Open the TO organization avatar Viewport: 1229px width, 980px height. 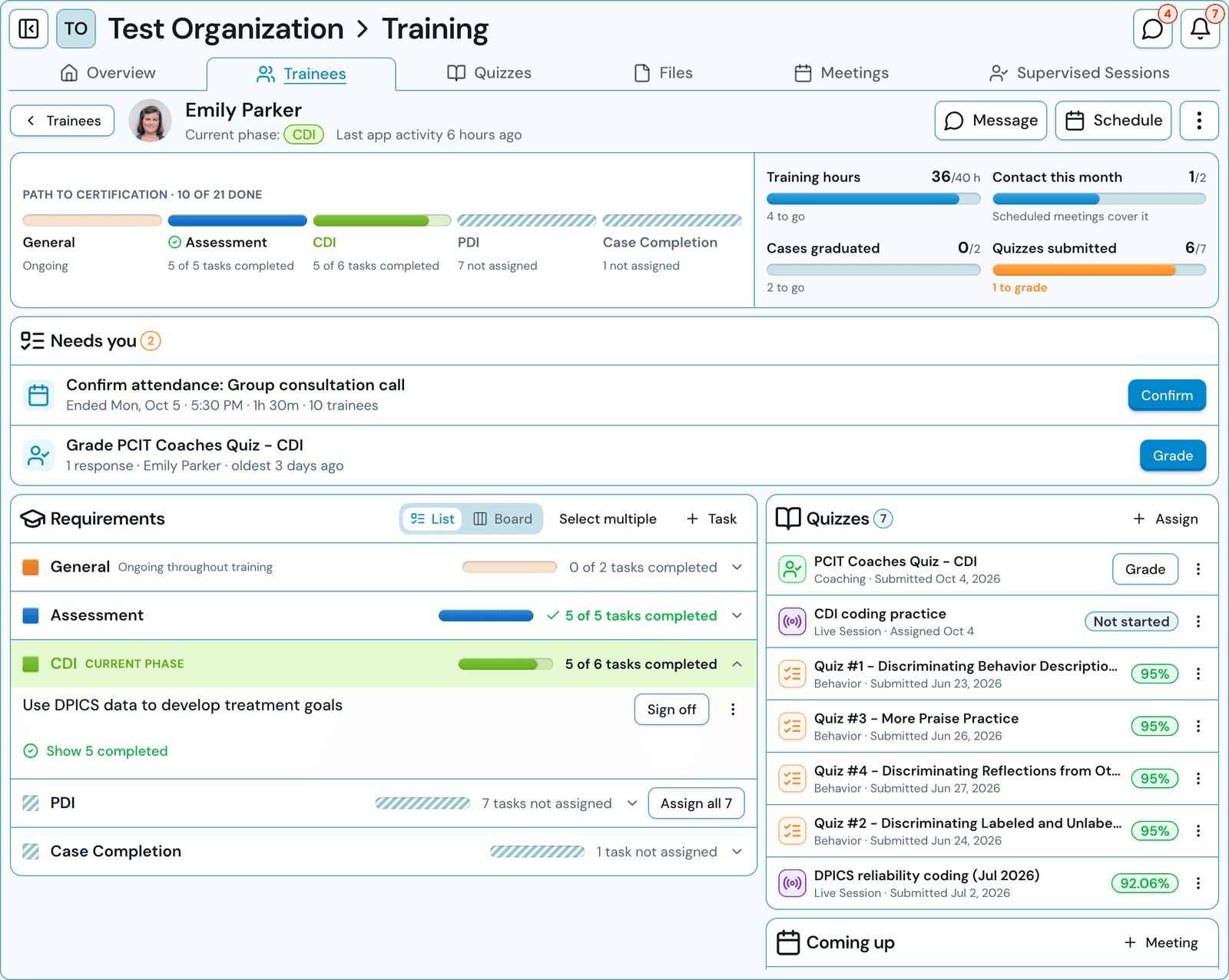(76, 29)
